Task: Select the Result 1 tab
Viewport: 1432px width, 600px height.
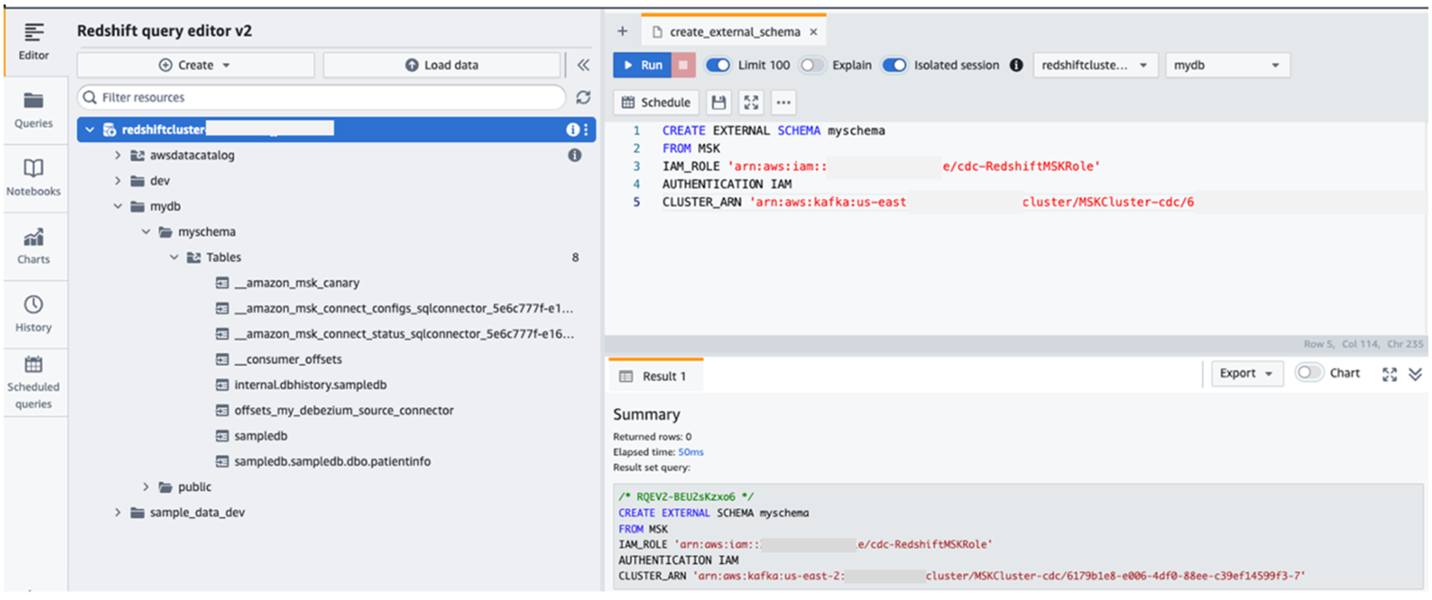Action: (x=654, y=376)
